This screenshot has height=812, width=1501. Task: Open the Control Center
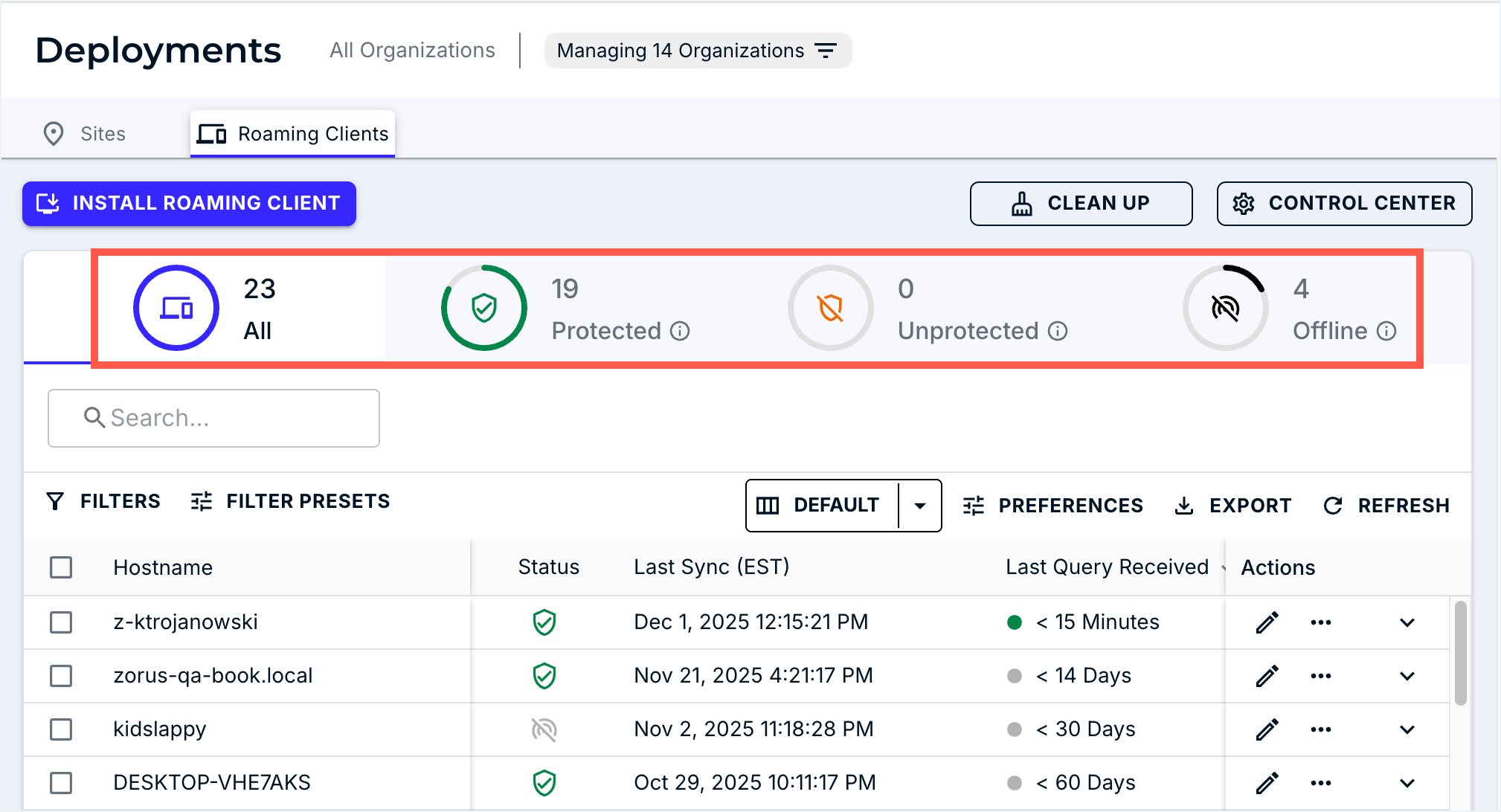pyautogui.click(x=1344, y=203)
